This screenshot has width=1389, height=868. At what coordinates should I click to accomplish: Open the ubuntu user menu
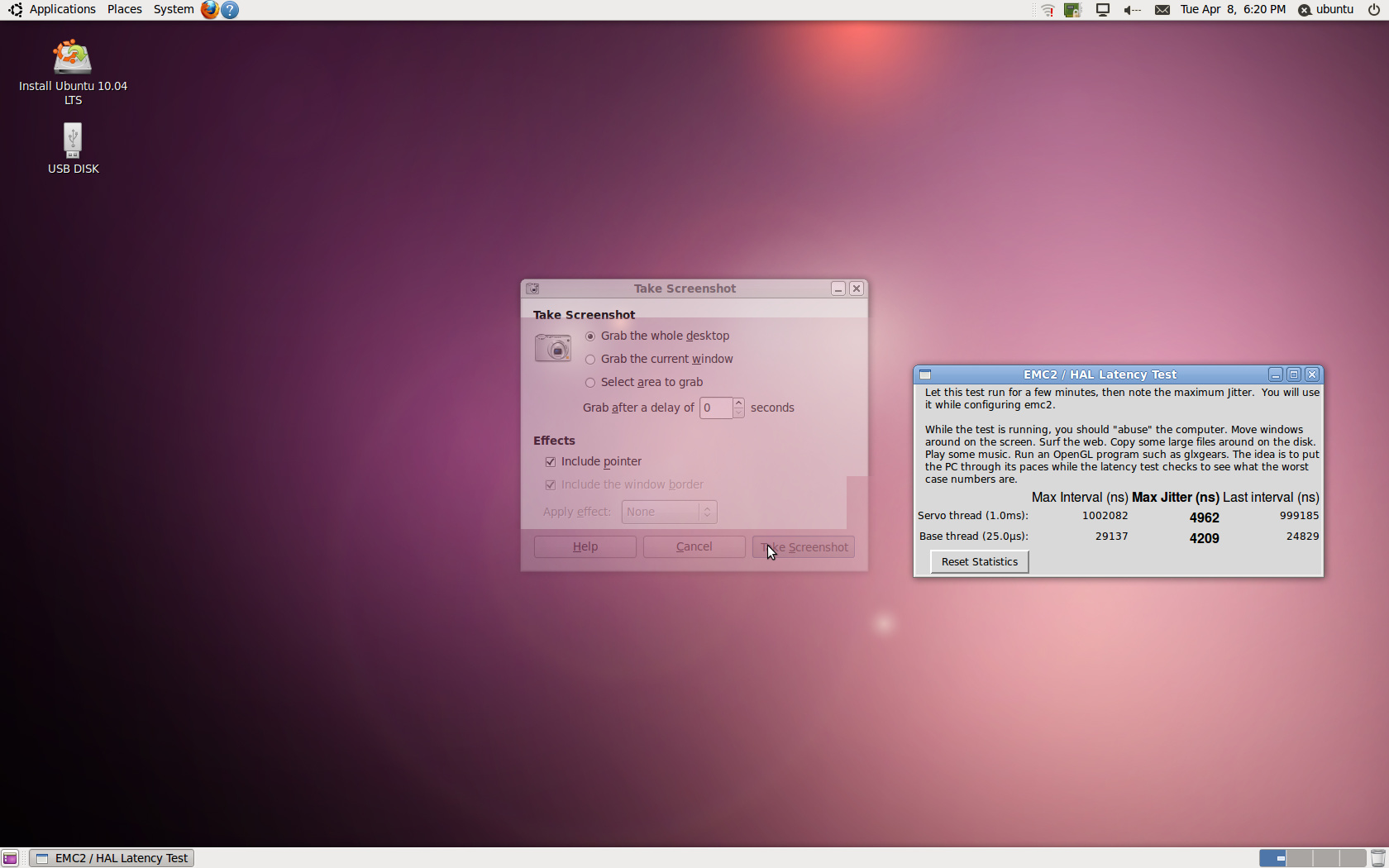[x=1326, y=10]
